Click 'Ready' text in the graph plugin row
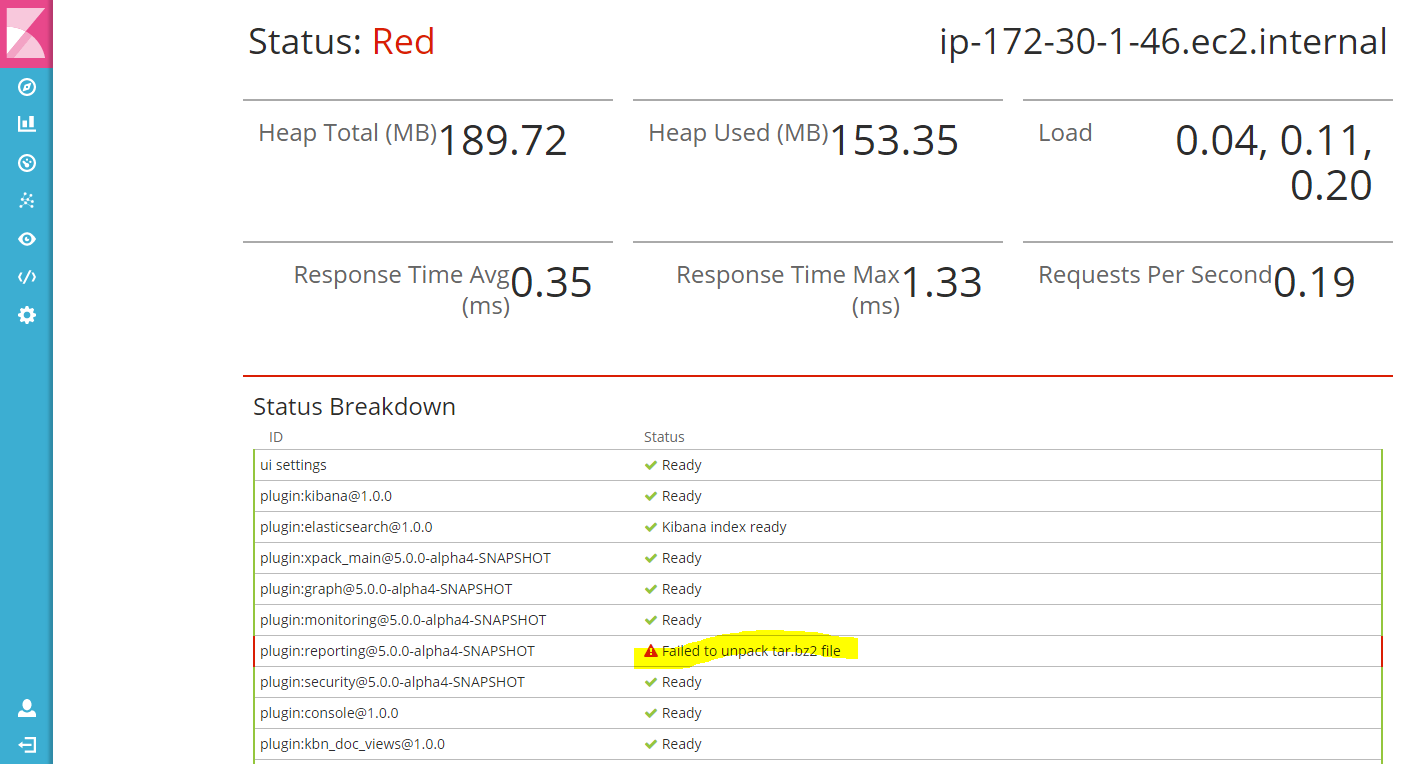Screen dimensions: 1401x764 tap(682, 589)
